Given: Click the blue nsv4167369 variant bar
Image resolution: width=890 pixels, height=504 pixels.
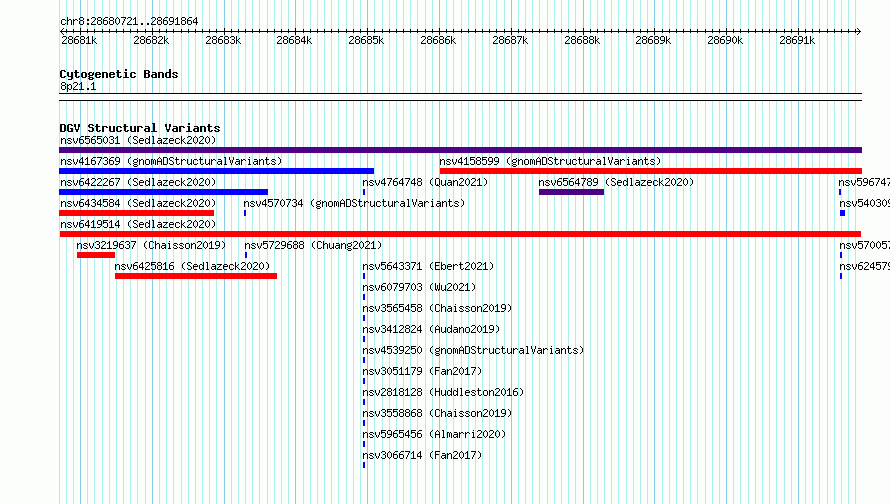Looking at the screenshot, I should (216, 171).
